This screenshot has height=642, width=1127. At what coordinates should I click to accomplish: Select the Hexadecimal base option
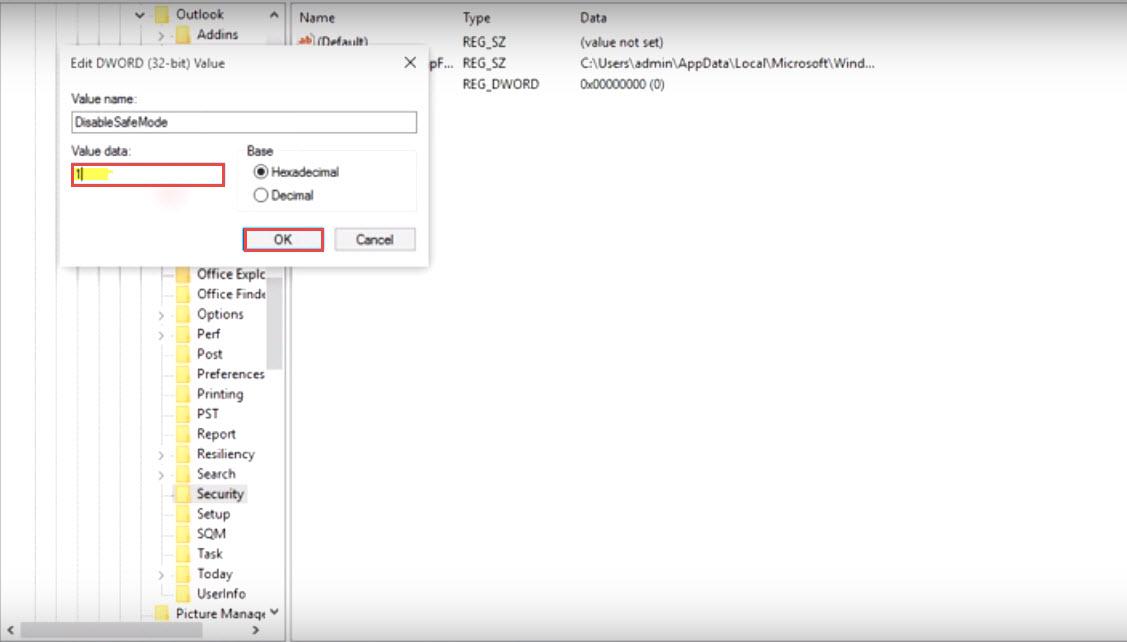(x=296, y=172)
